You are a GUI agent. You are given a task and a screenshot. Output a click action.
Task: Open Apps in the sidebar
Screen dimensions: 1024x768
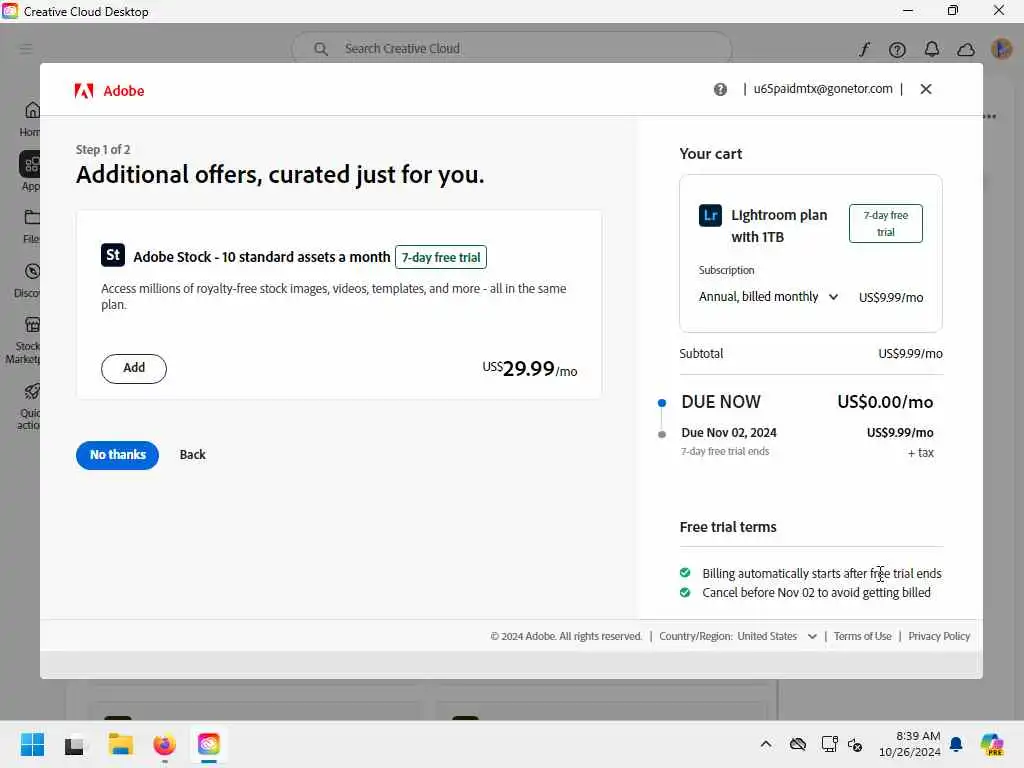(30, 171)
